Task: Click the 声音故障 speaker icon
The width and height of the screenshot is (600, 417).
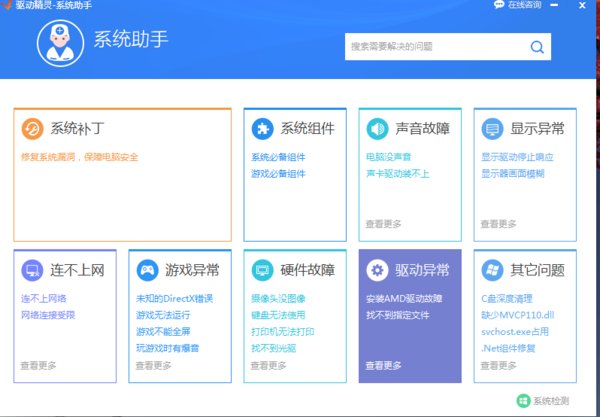Action: [x=377, y=129]
